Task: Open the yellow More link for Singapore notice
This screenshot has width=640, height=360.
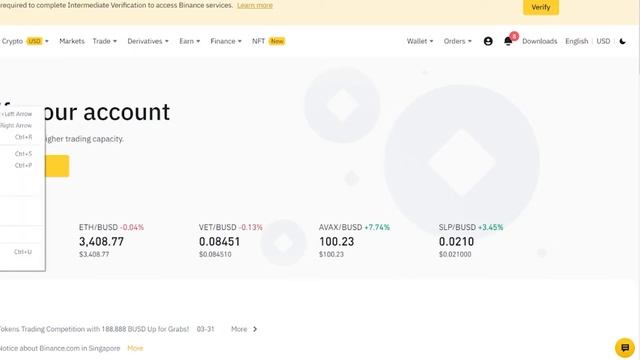Action: coord(135,348)
